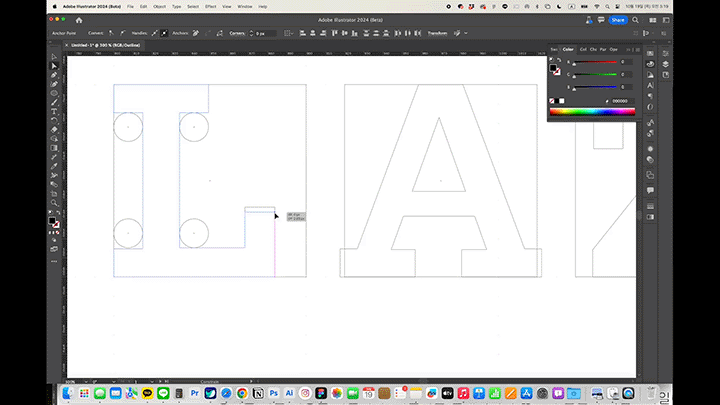
Task: Click the Home icon in Illustrator
Action: (79, 20)
